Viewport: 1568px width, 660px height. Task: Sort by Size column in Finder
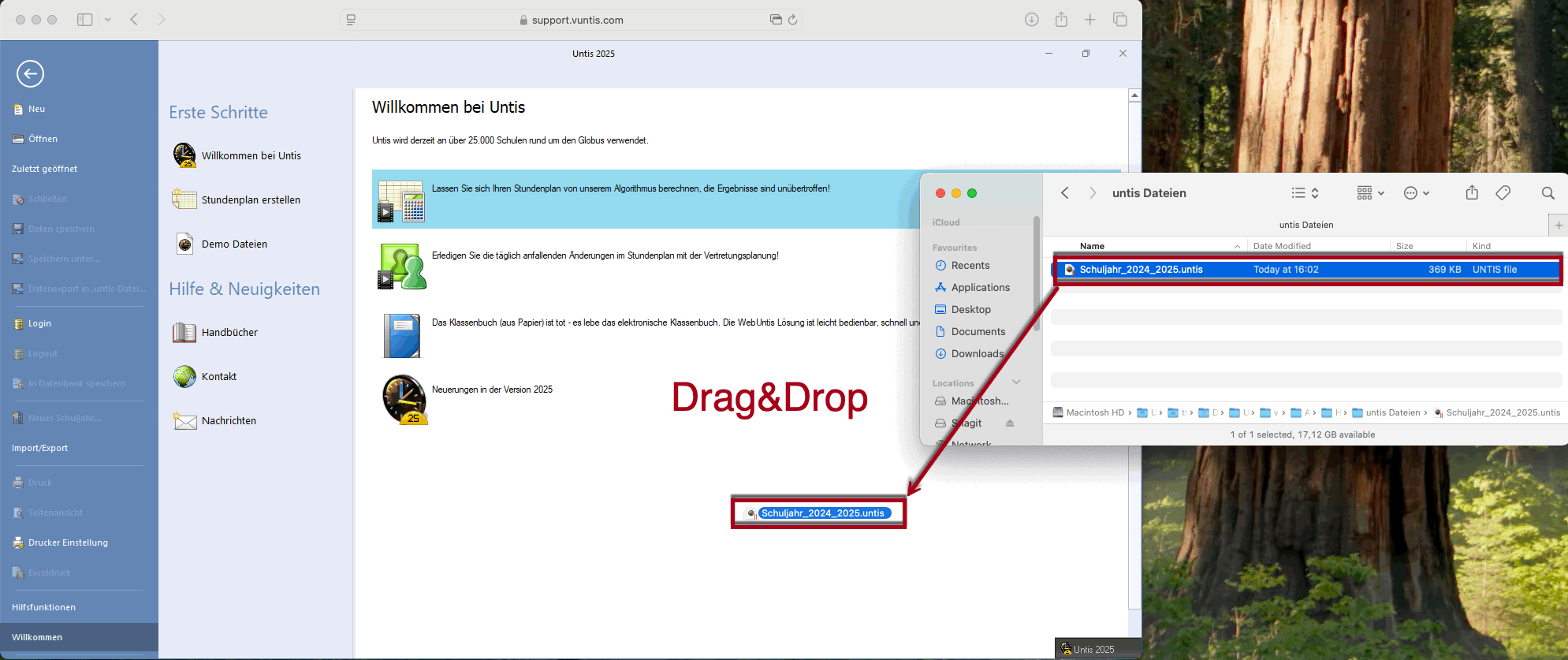click(1404, 246)
